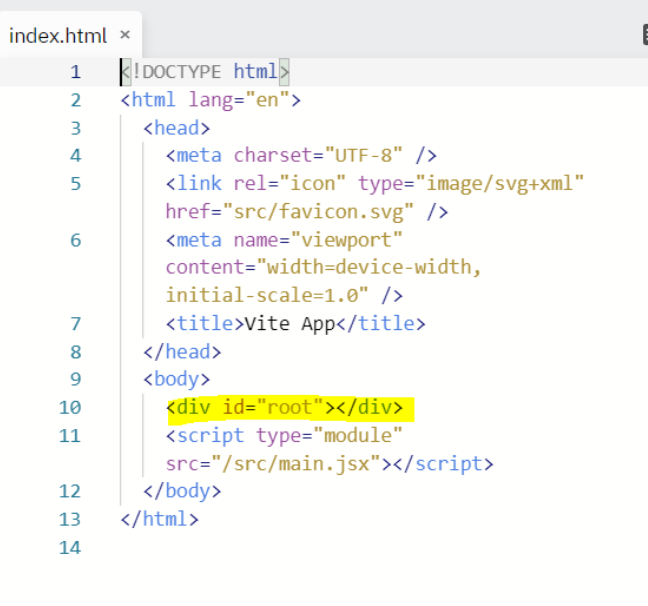Click the highlighted div id="root" line
Screen dimensions: 648x606
click(x=284, y=408)
